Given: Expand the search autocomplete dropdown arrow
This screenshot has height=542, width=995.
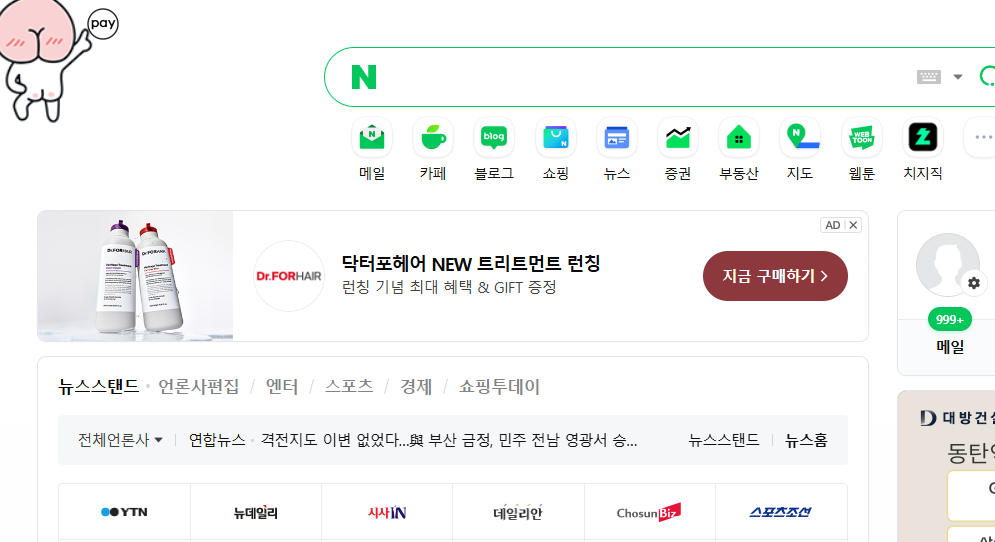Looking at the screenshot, I should 958,77.
